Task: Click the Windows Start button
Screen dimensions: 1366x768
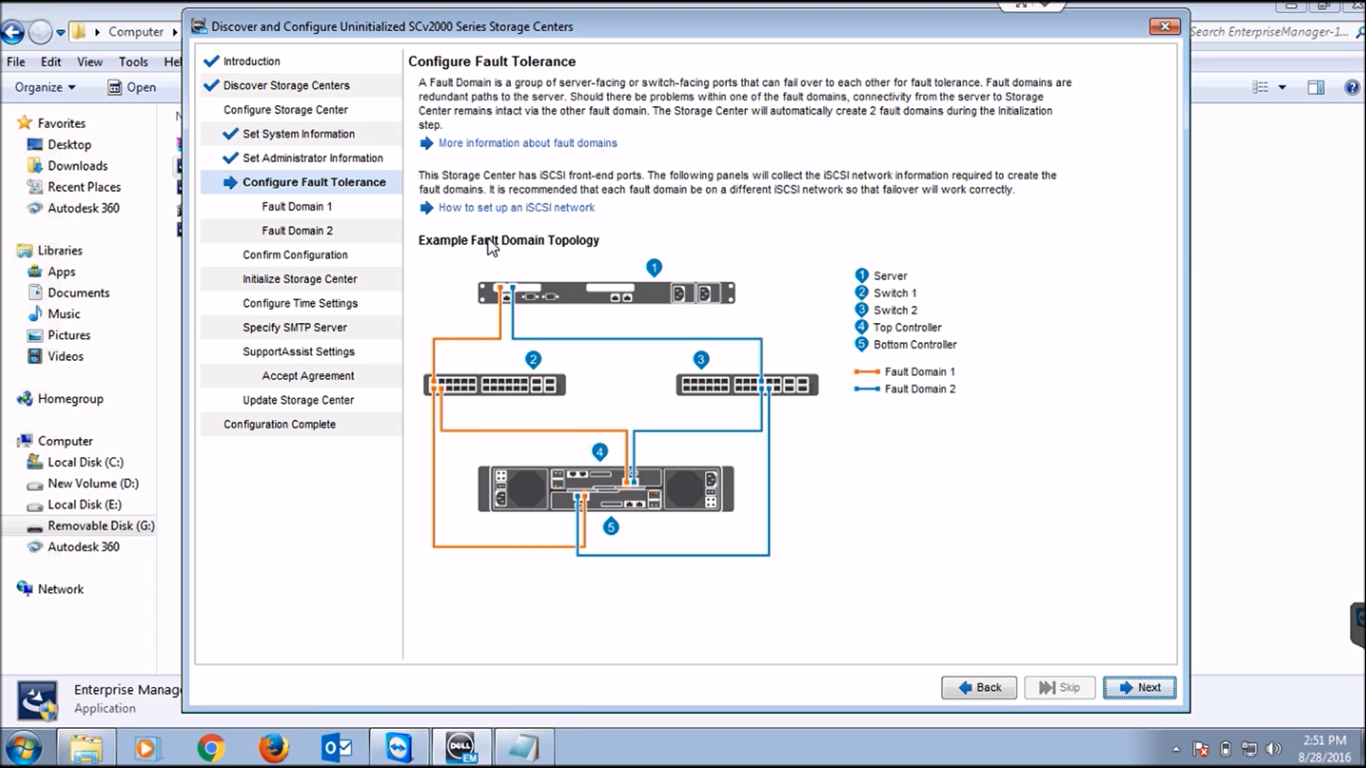Action: pyautogui.click(x=23, y=747)
